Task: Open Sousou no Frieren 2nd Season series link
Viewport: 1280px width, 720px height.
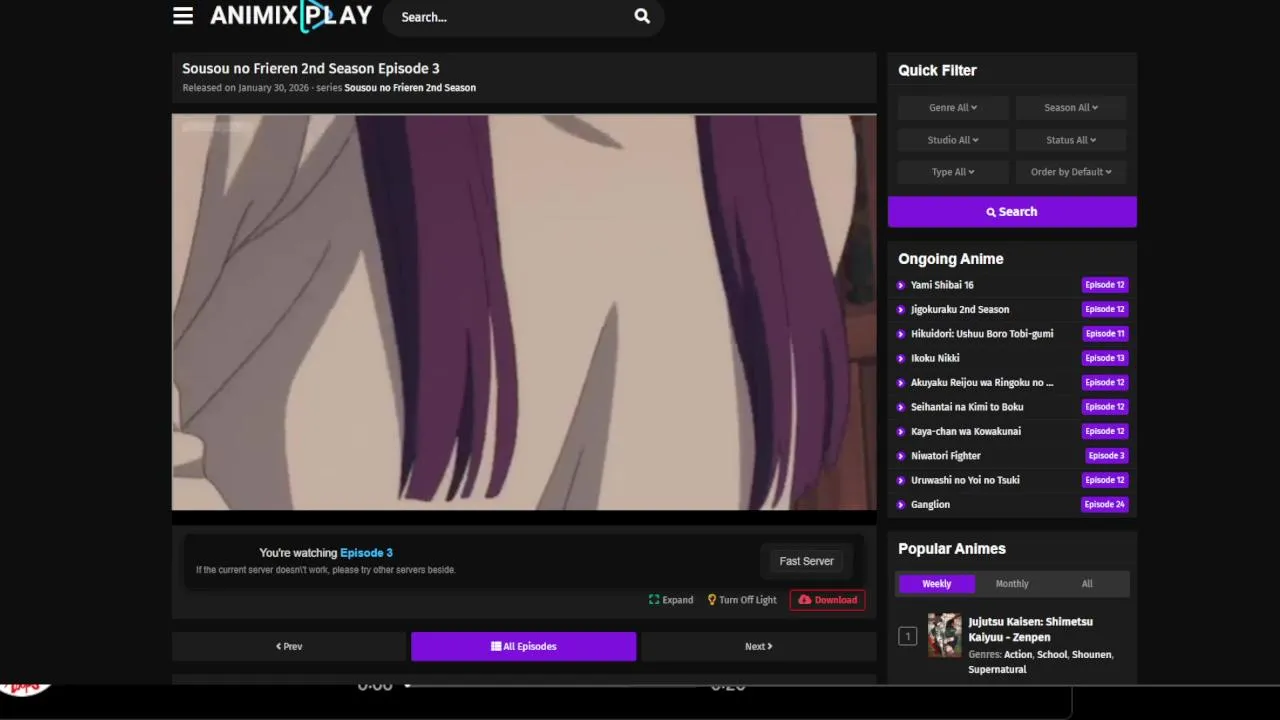Action: pyautogui.click(x=410, y=88)
